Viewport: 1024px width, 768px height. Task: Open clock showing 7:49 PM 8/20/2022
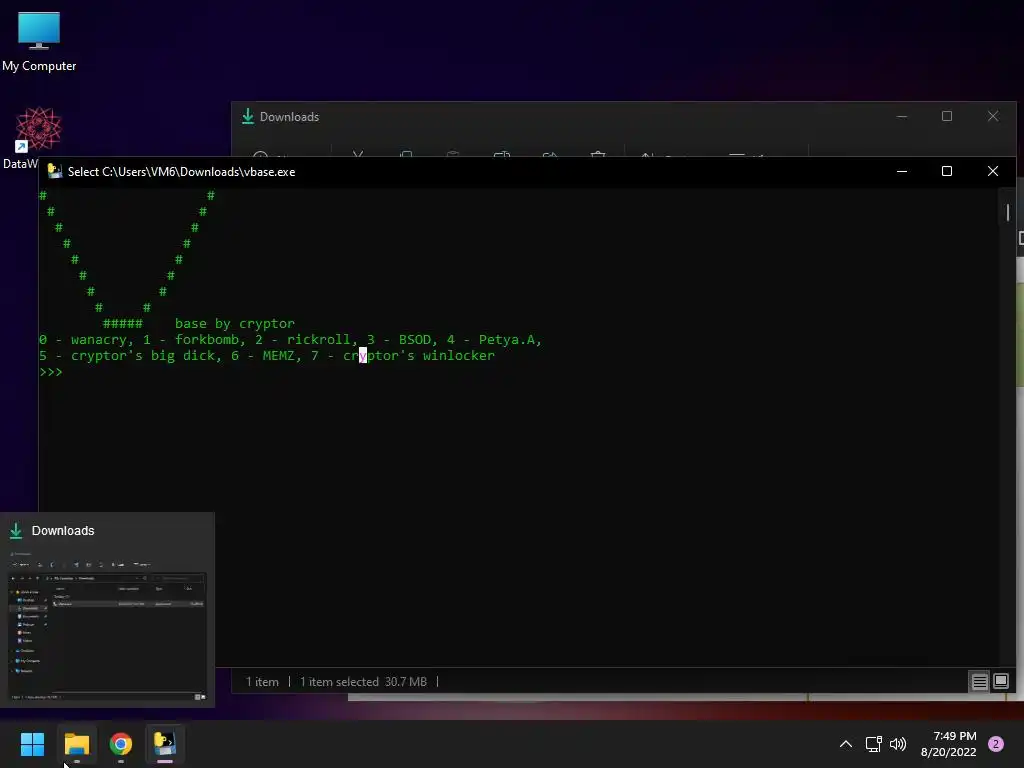click(x=948, y=744)
